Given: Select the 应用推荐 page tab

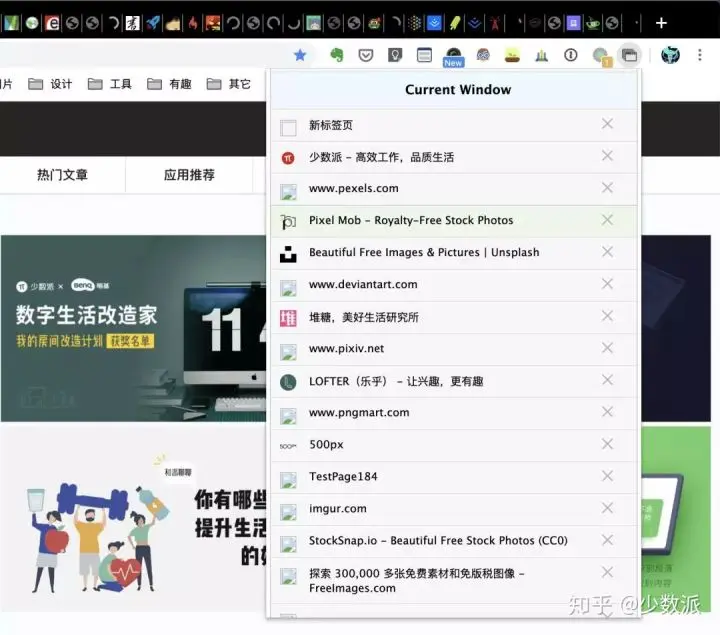Looking at the screenshot, I should pyautogui.click(x=189, y=175).
